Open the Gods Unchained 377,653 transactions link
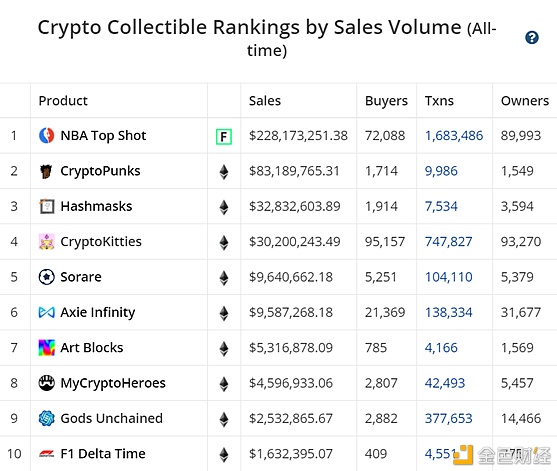Viewport: 557px width, 471px height. point(449,418)
